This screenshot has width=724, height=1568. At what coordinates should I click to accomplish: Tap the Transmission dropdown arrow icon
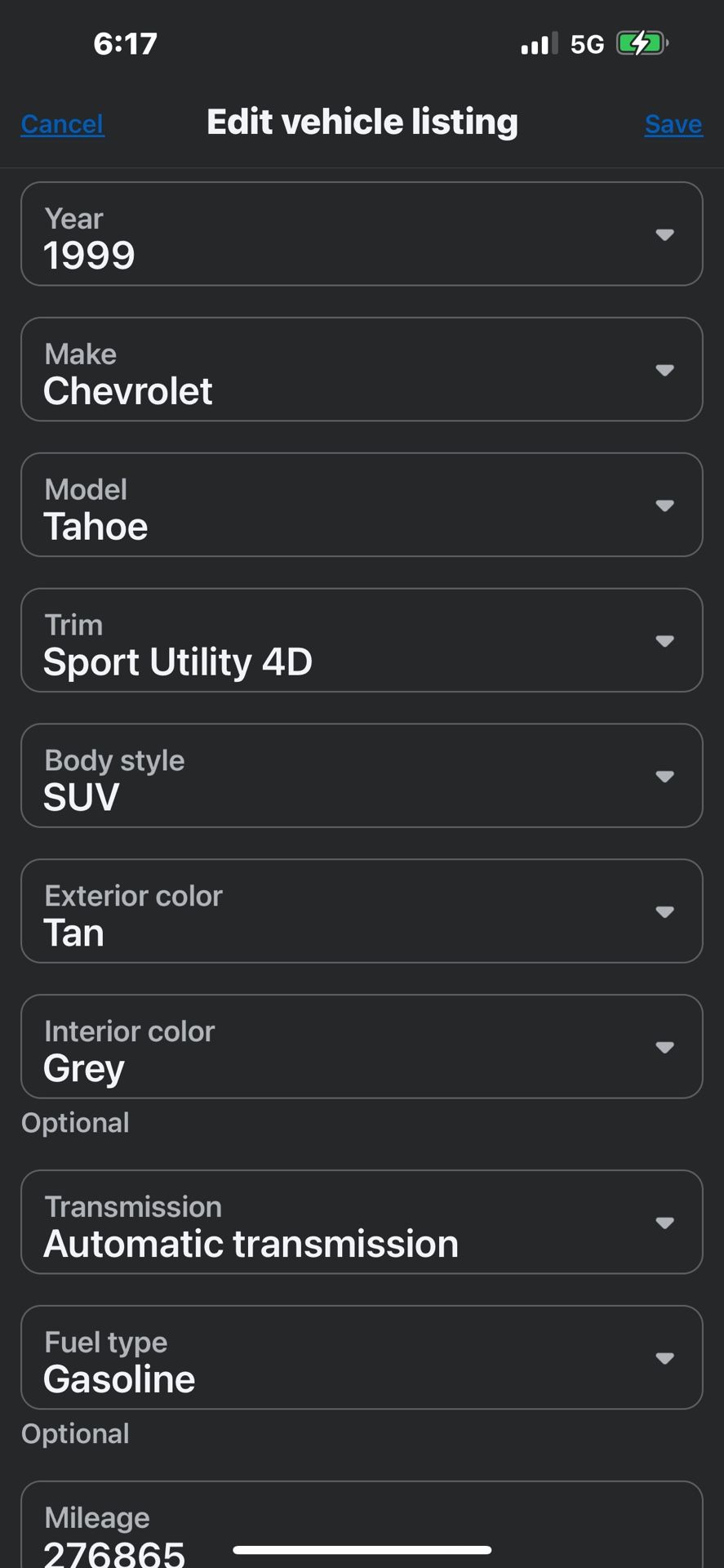[665, 1223]
